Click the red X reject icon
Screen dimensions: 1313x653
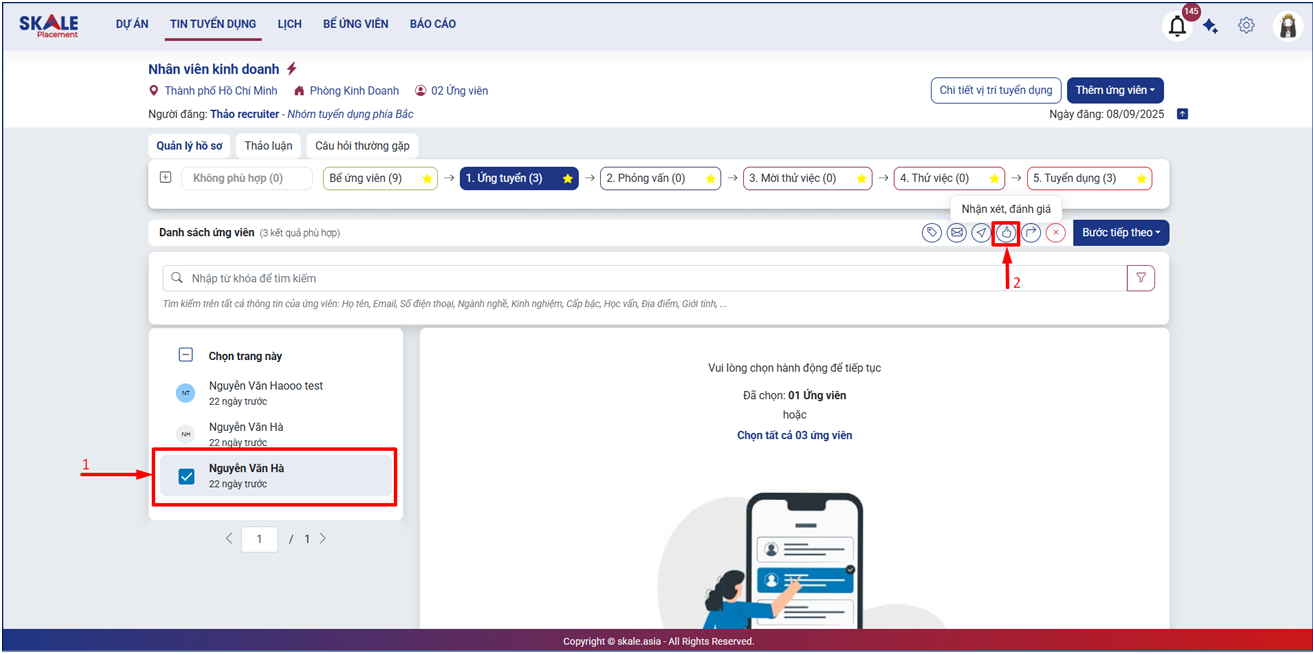[x=1056, y=233]
